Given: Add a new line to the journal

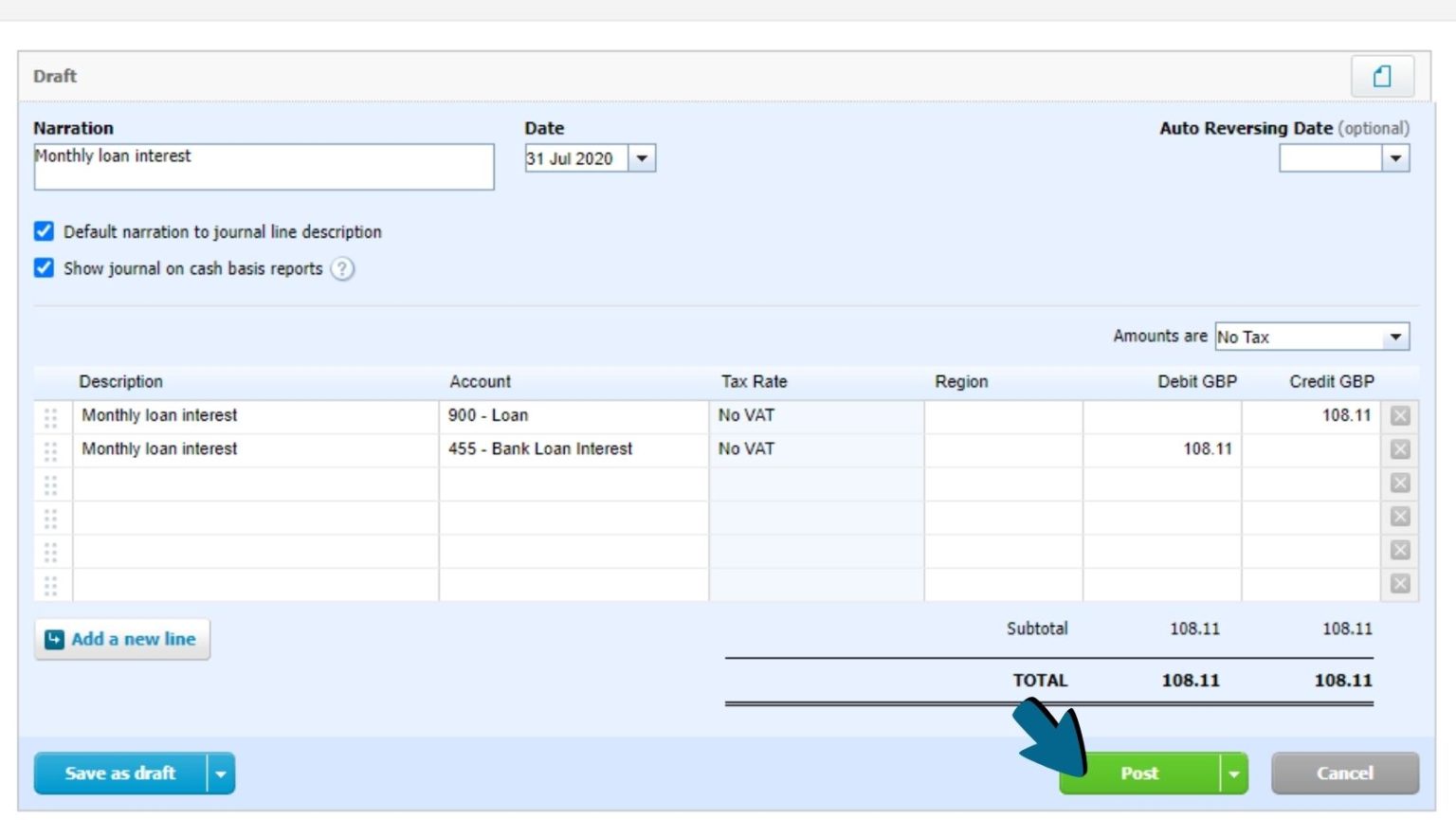Looking at the screenshot, I should pos(122,639).
